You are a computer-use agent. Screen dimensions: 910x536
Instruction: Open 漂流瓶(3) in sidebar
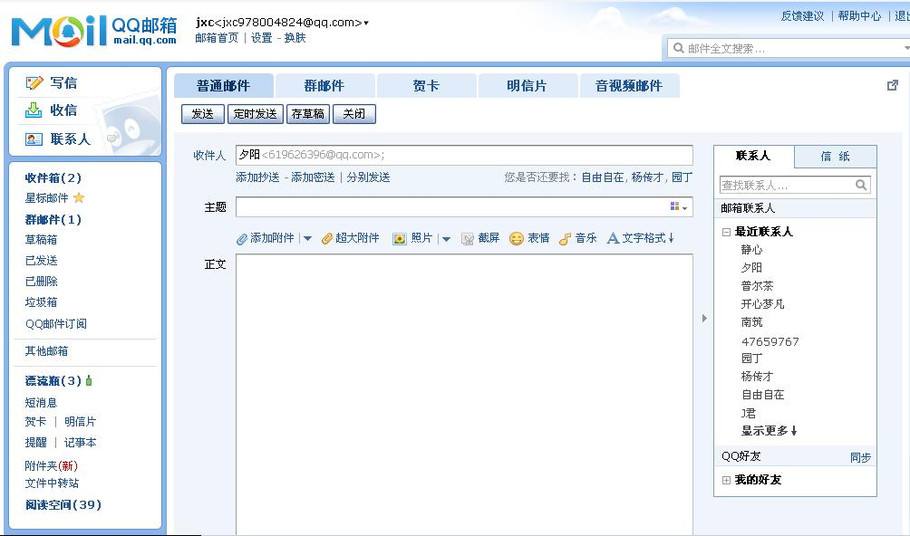[x=53, y=381]
